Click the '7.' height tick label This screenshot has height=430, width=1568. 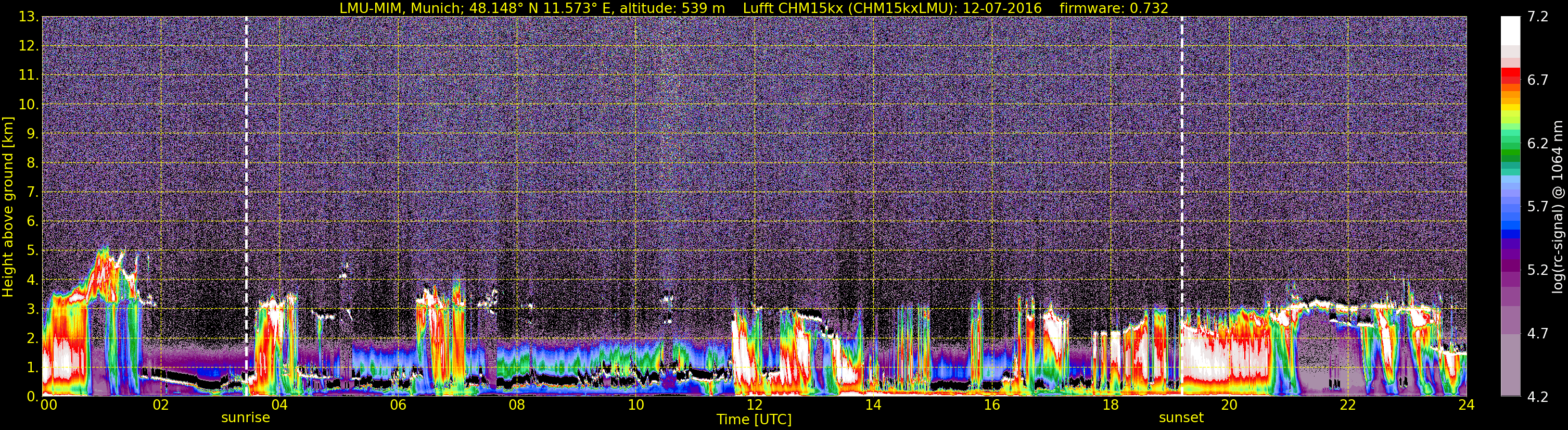pyautogui.click(x=32, y=192)
